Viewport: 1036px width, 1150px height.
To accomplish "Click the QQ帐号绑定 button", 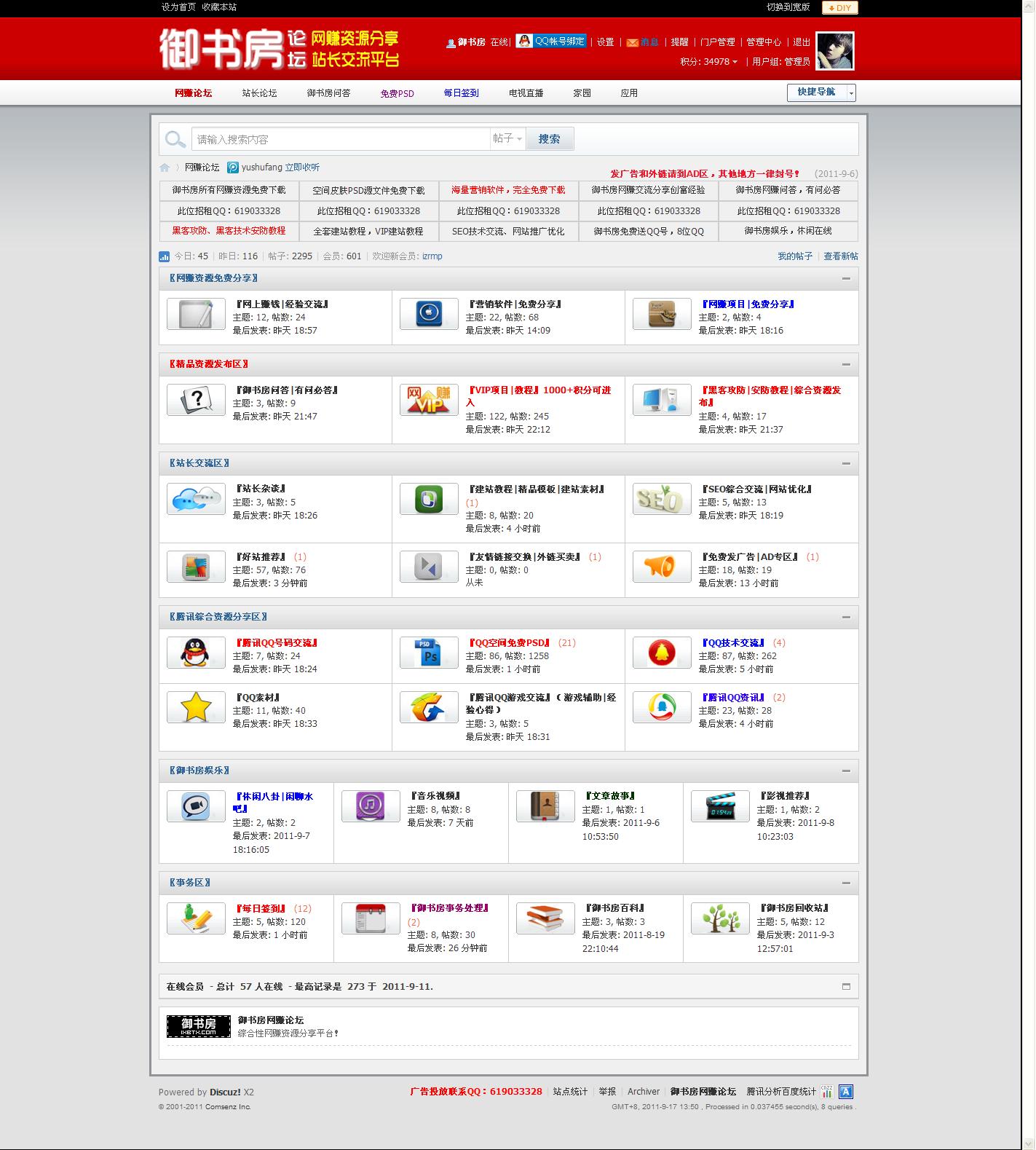I will coord(551,42).
